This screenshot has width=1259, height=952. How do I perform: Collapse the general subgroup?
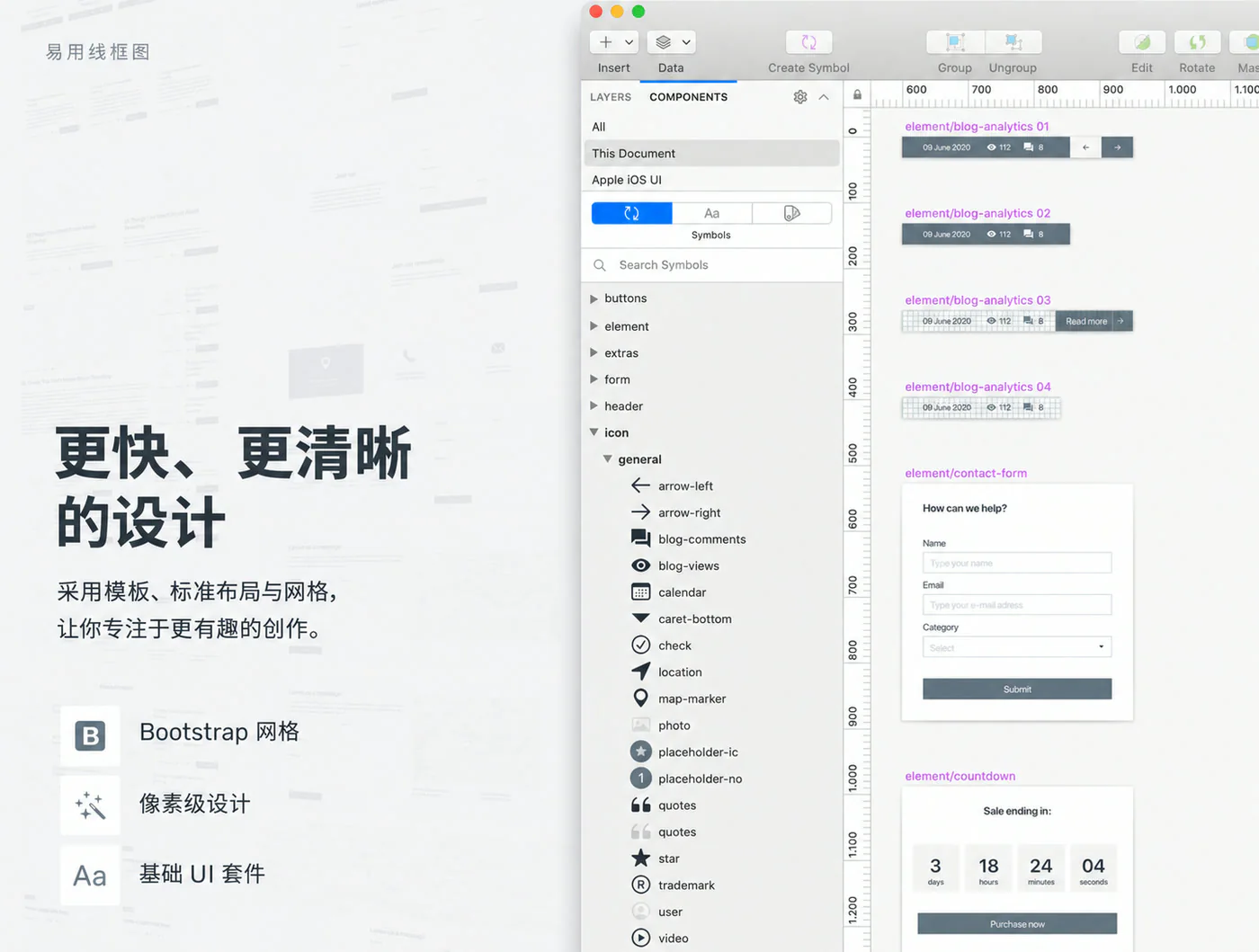point(608,459)
